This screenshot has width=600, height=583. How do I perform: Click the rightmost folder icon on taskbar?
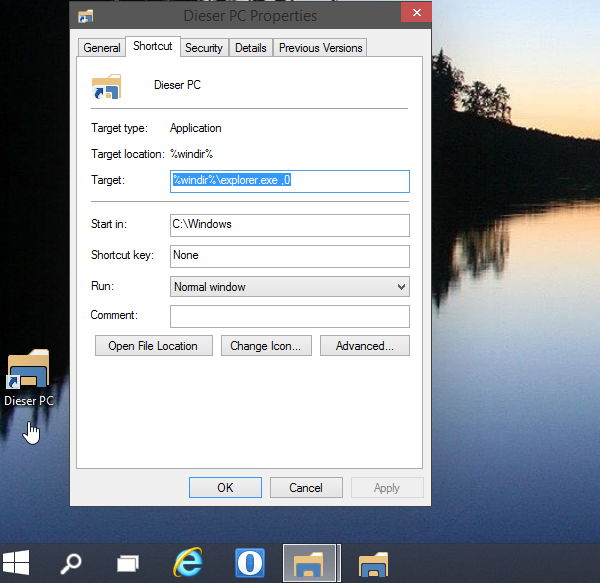click(x=373, y=563)
